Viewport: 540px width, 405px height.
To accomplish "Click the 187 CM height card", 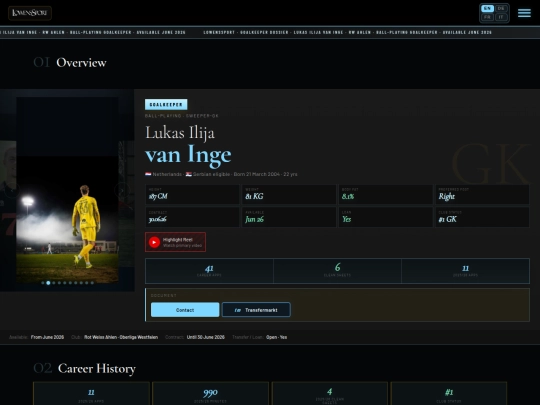I will click(192, 194).
